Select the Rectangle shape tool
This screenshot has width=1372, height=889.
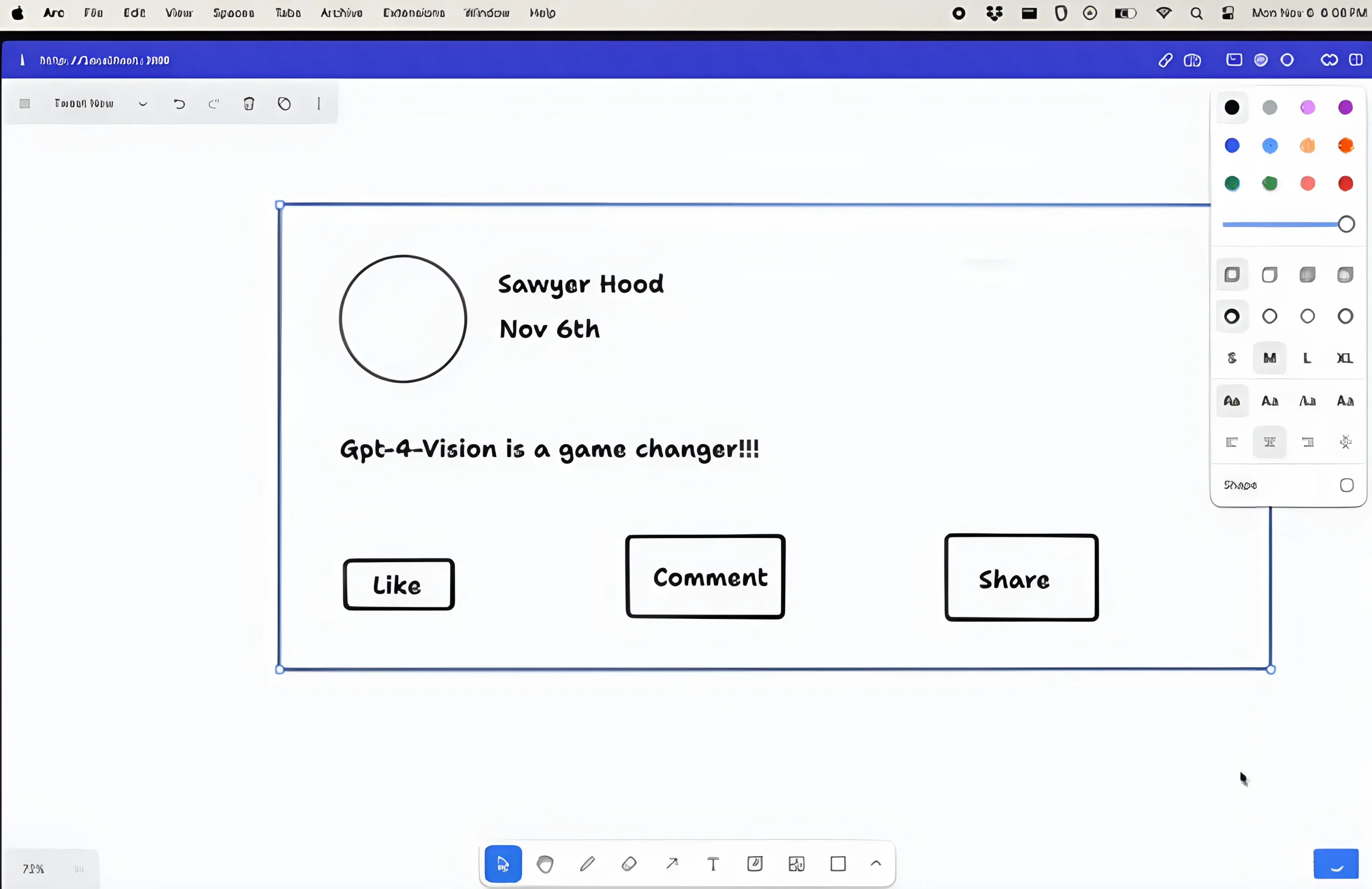[x=838, y=864]
